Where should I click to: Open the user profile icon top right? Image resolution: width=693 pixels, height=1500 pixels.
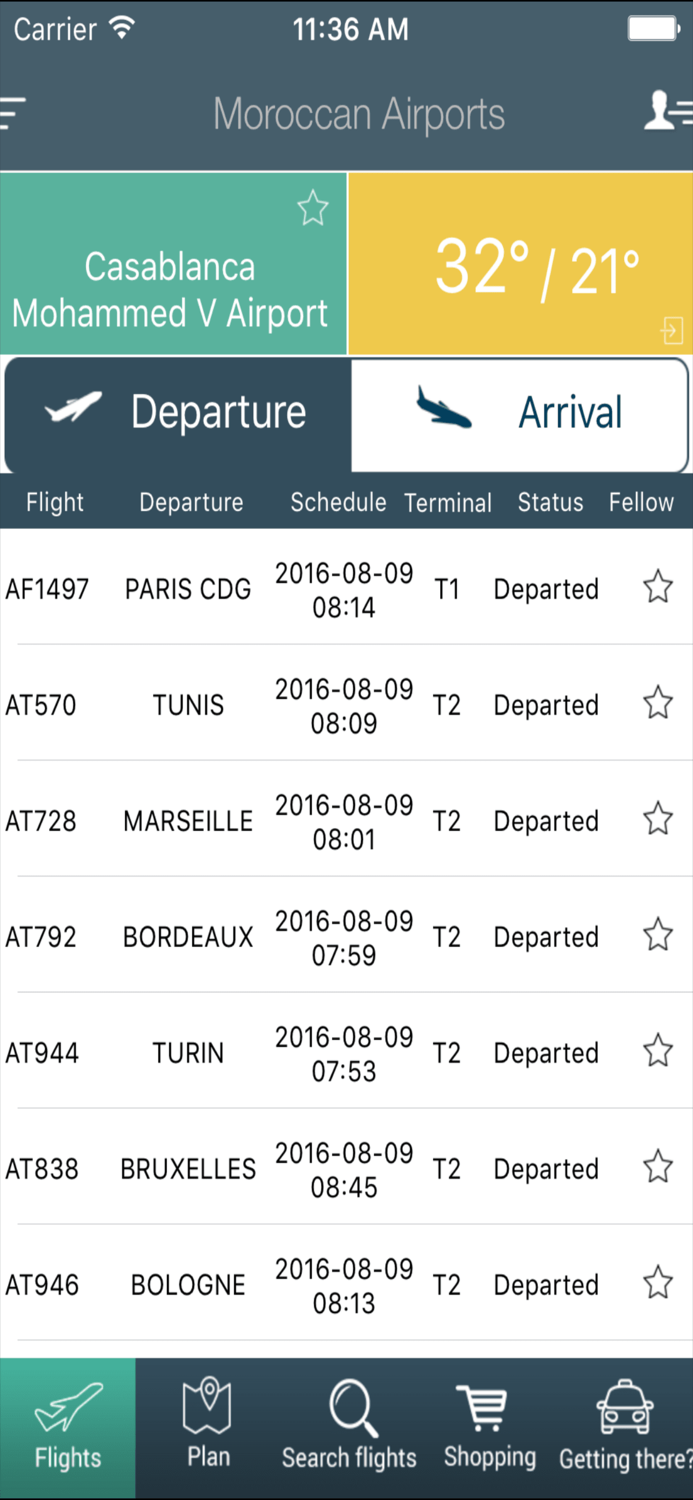(665, 113)
